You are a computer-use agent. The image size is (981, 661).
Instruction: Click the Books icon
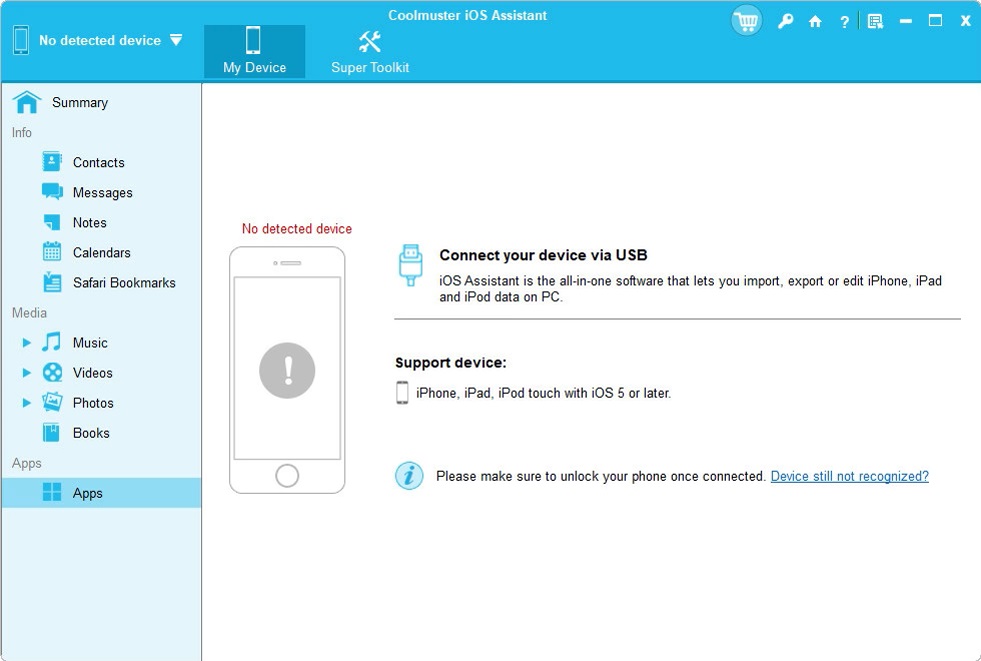coord(51,432)
